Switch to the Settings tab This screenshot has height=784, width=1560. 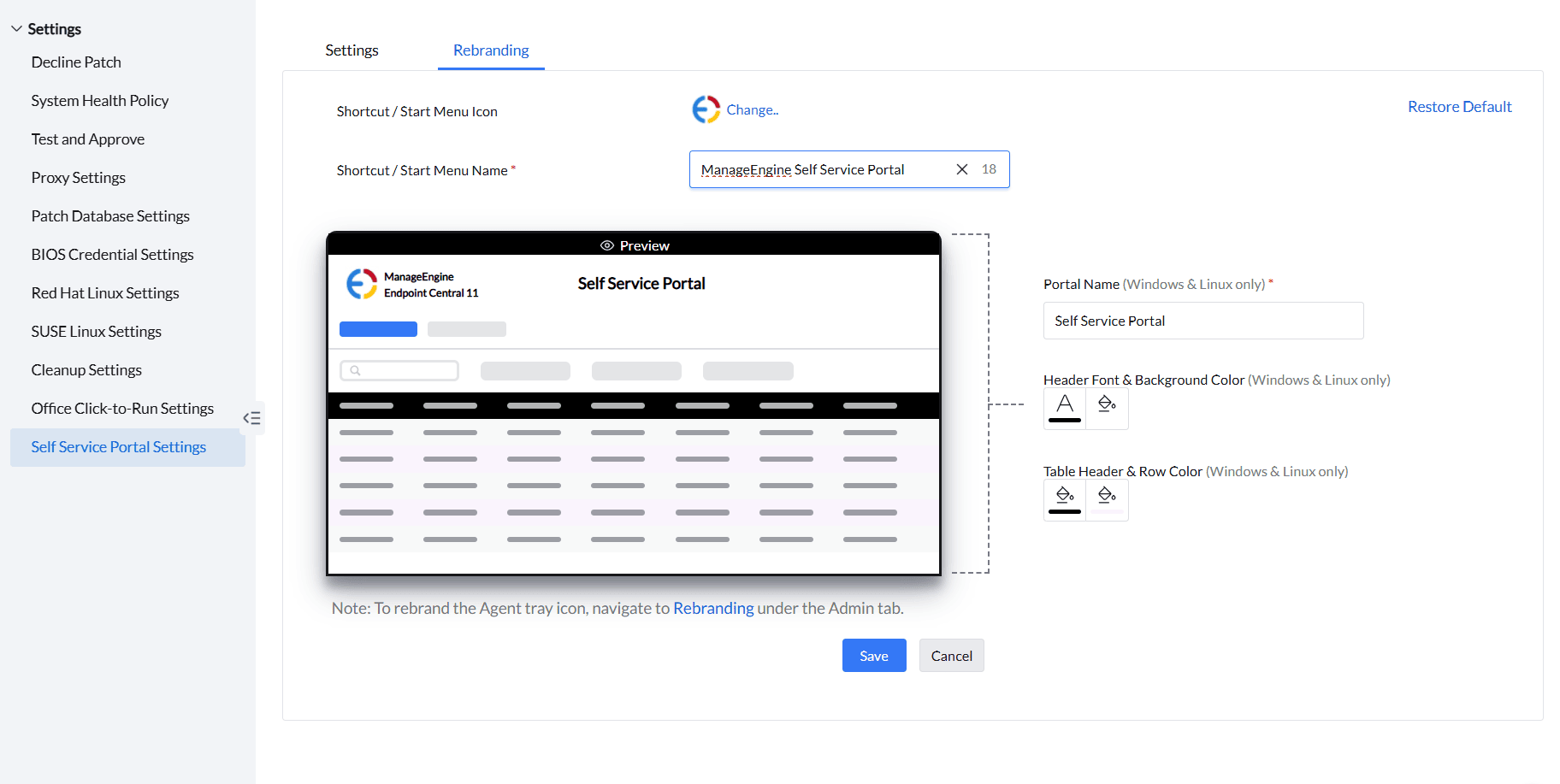point(352,50)
